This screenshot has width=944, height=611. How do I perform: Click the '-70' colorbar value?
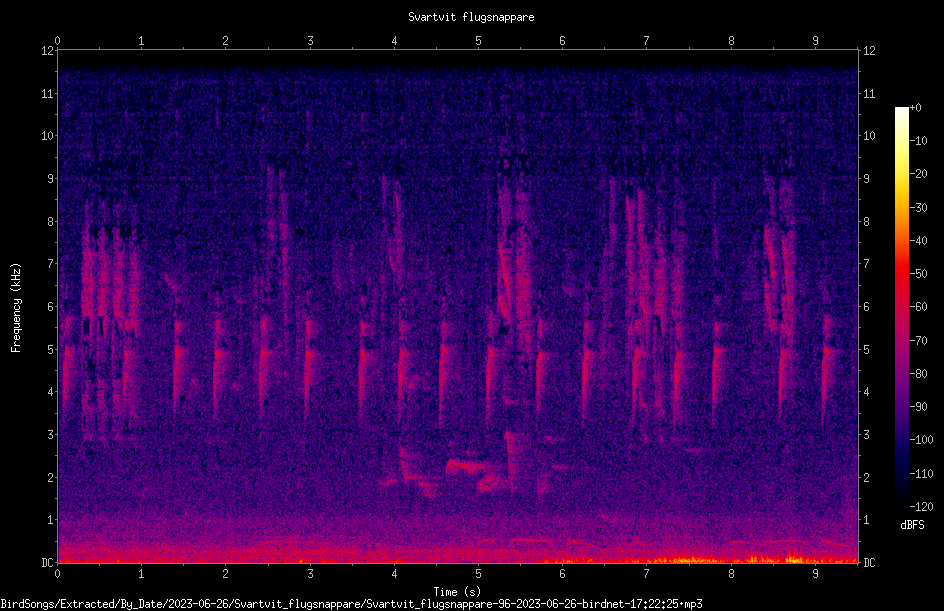click(919, 341)
